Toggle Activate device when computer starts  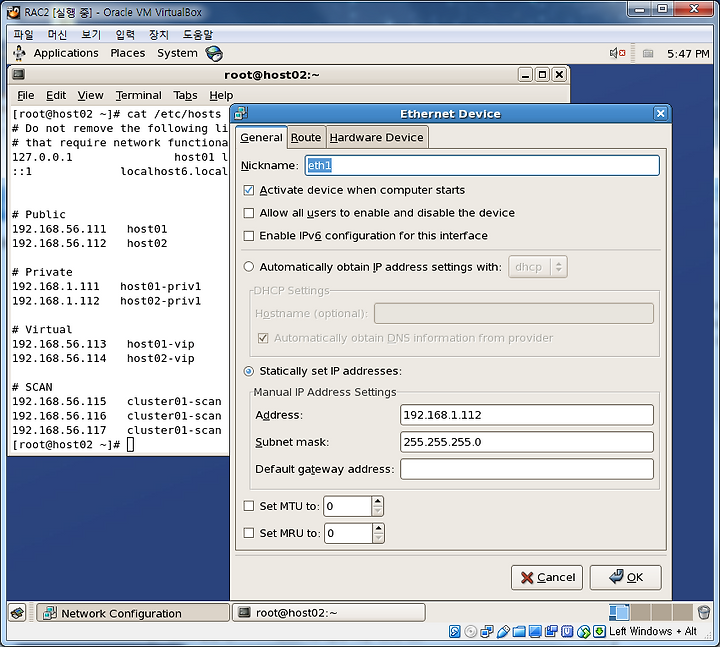click(248, 190)
